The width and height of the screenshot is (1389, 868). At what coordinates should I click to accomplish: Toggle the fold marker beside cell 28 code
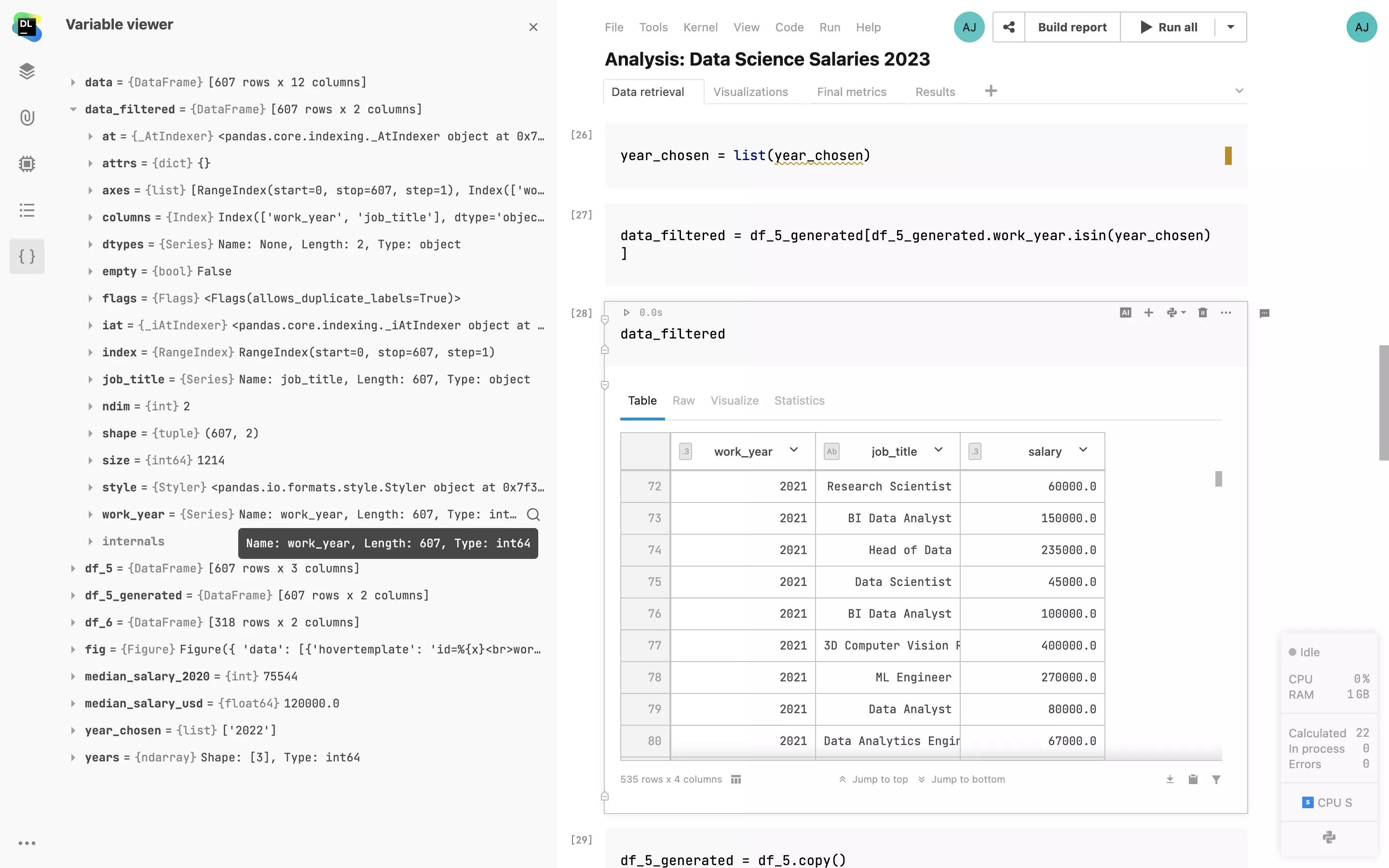point(604,320)
